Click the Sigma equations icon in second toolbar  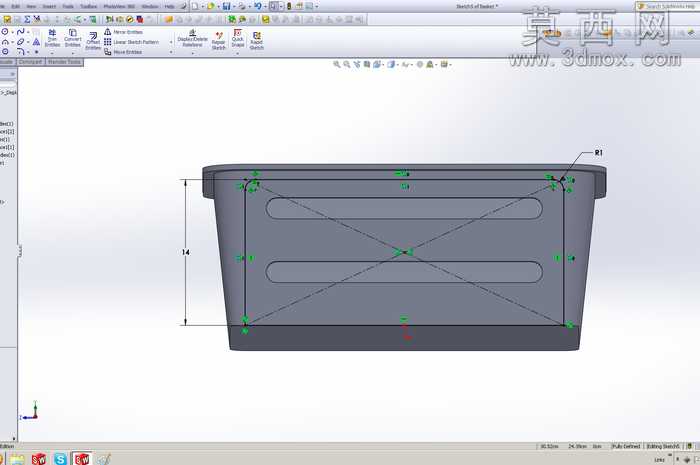[x=27, y=19]
